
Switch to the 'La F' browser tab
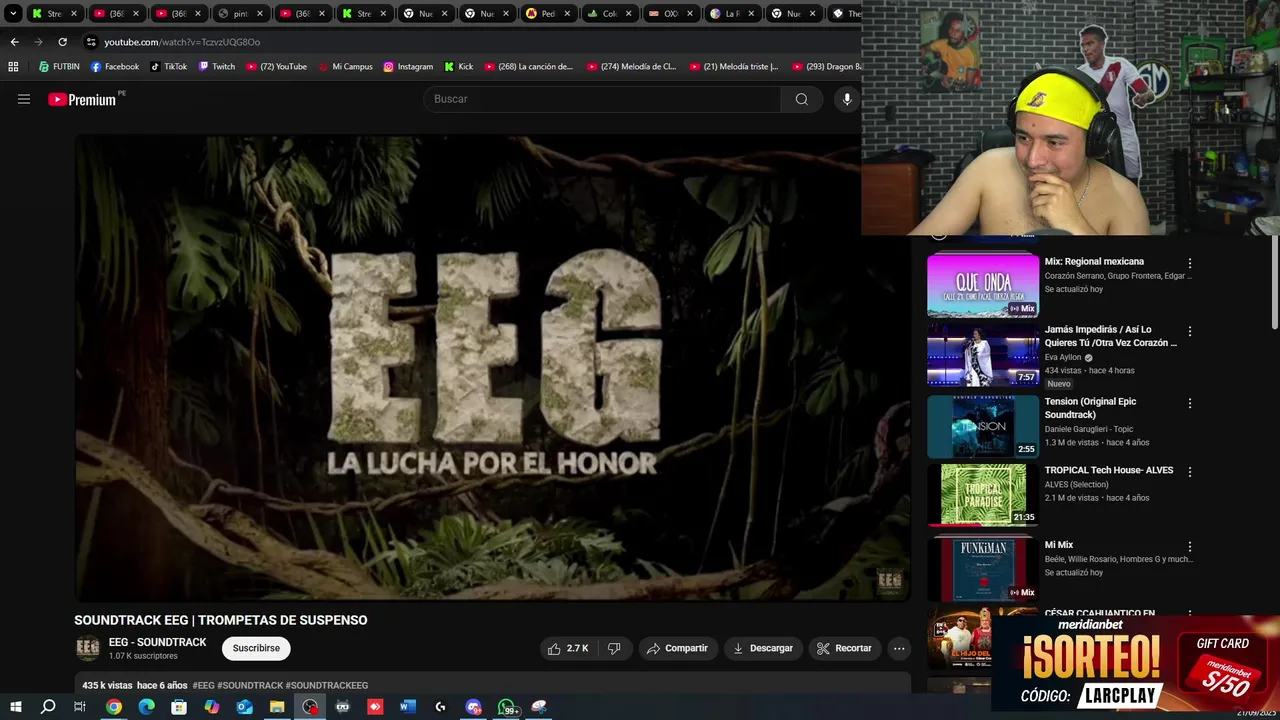pyautogui.click(x=733, y=14)
